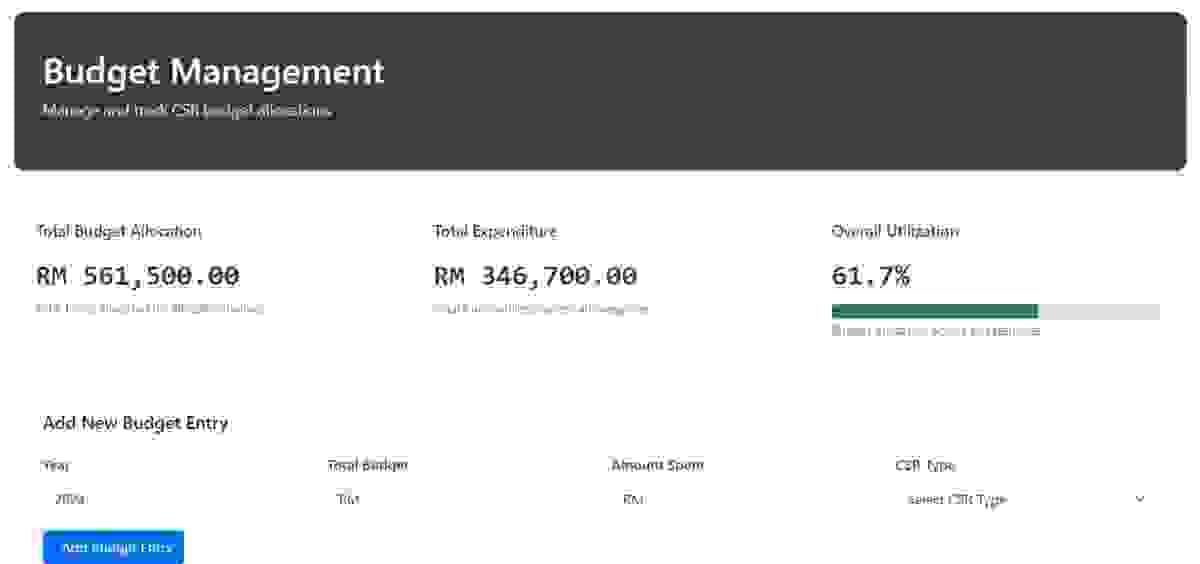Screen dimensions: 1200x564
Task: Focus the Year input field
Action: 176,499
